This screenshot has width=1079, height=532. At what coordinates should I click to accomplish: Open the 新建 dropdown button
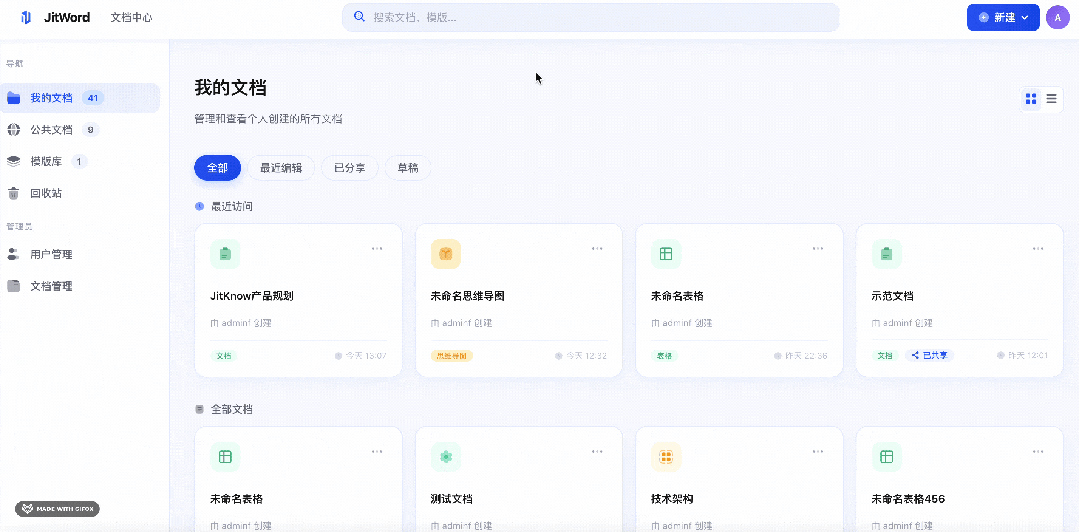pyautogui.click(x=1003, y=17)
